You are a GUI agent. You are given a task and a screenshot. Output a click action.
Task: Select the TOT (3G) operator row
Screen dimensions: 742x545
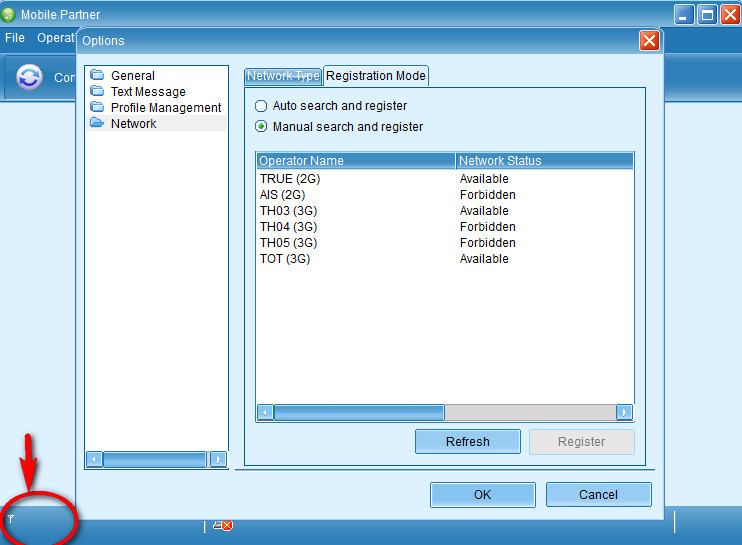pos(445,259)
